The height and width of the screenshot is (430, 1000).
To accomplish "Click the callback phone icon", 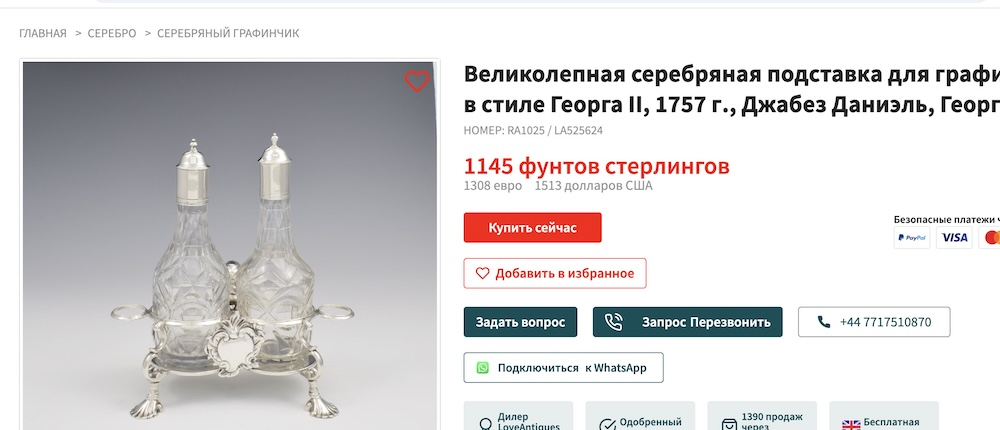I will tap(613, 322).
